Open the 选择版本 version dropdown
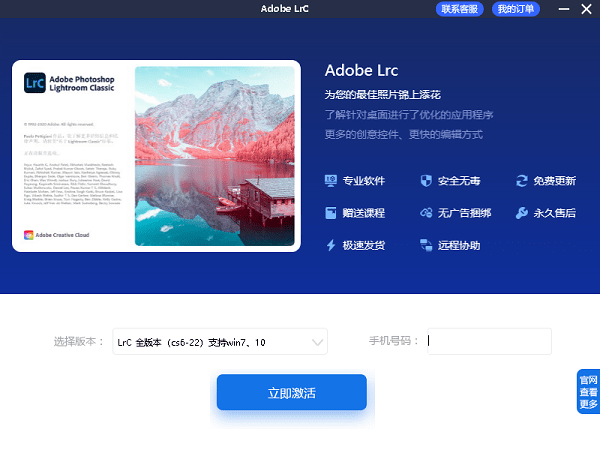600x450 pixels. click(219, 342)
